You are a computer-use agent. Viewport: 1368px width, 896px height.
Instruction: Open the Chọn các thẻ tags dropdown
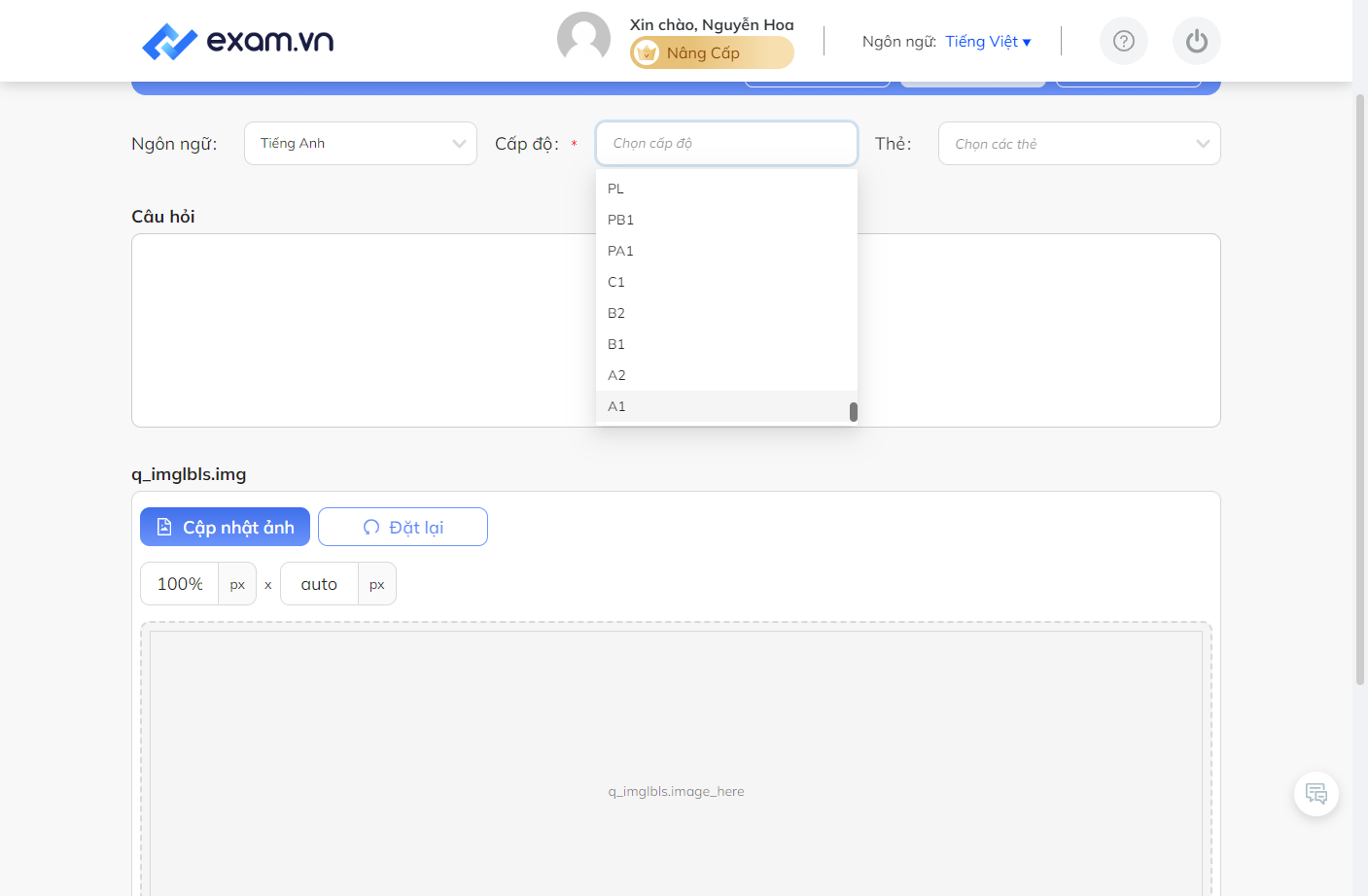(x=1079, y=143)
